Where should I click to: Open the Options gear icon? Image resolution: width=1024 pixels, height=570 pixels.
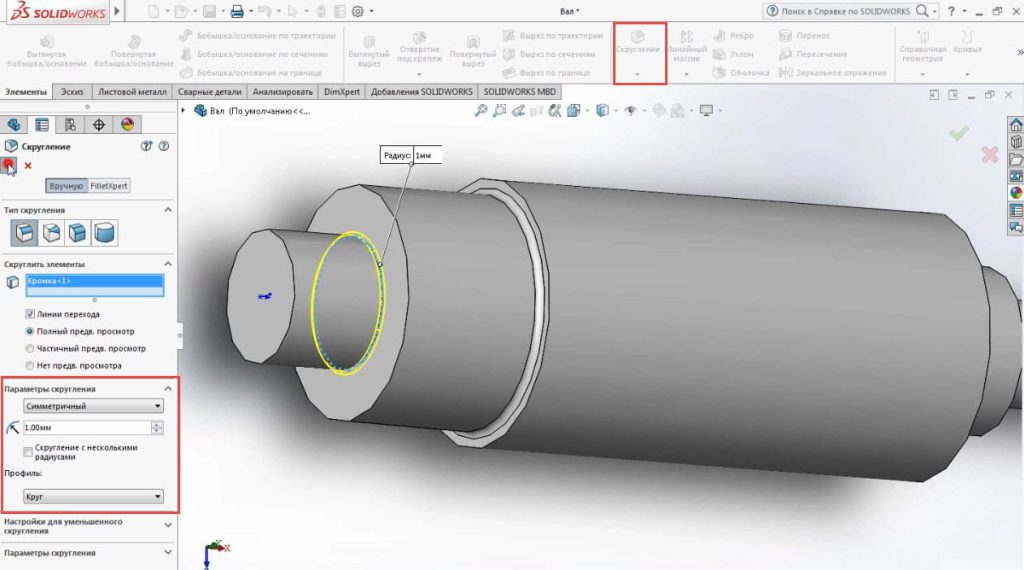(x=358, y=11)
